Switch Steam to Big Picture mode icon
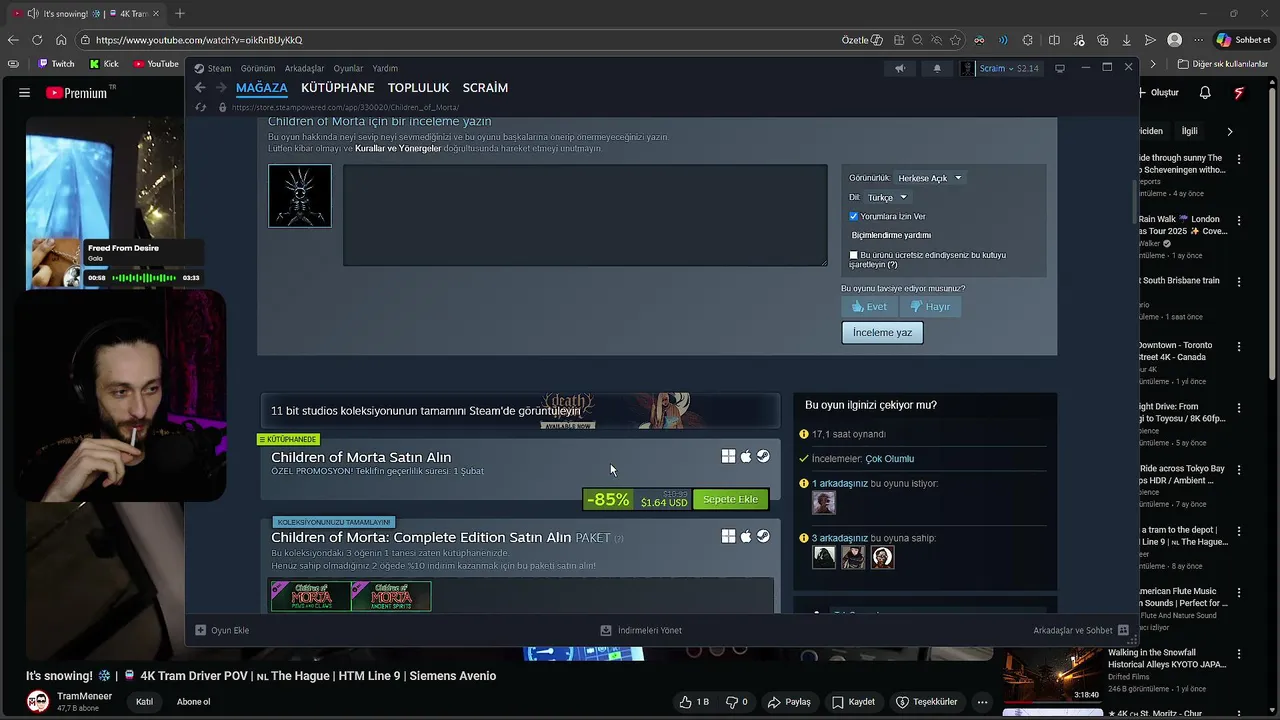 point(1060,68)
